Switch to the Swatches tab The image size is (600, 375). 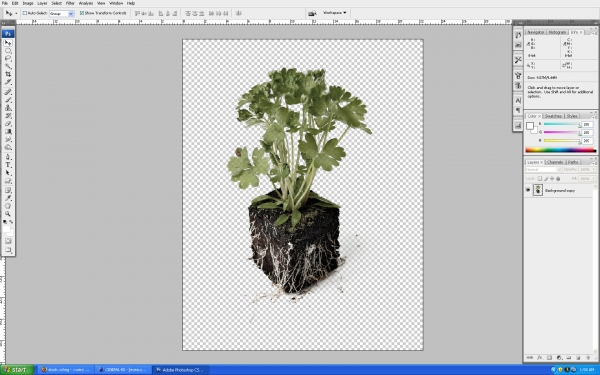553,116
